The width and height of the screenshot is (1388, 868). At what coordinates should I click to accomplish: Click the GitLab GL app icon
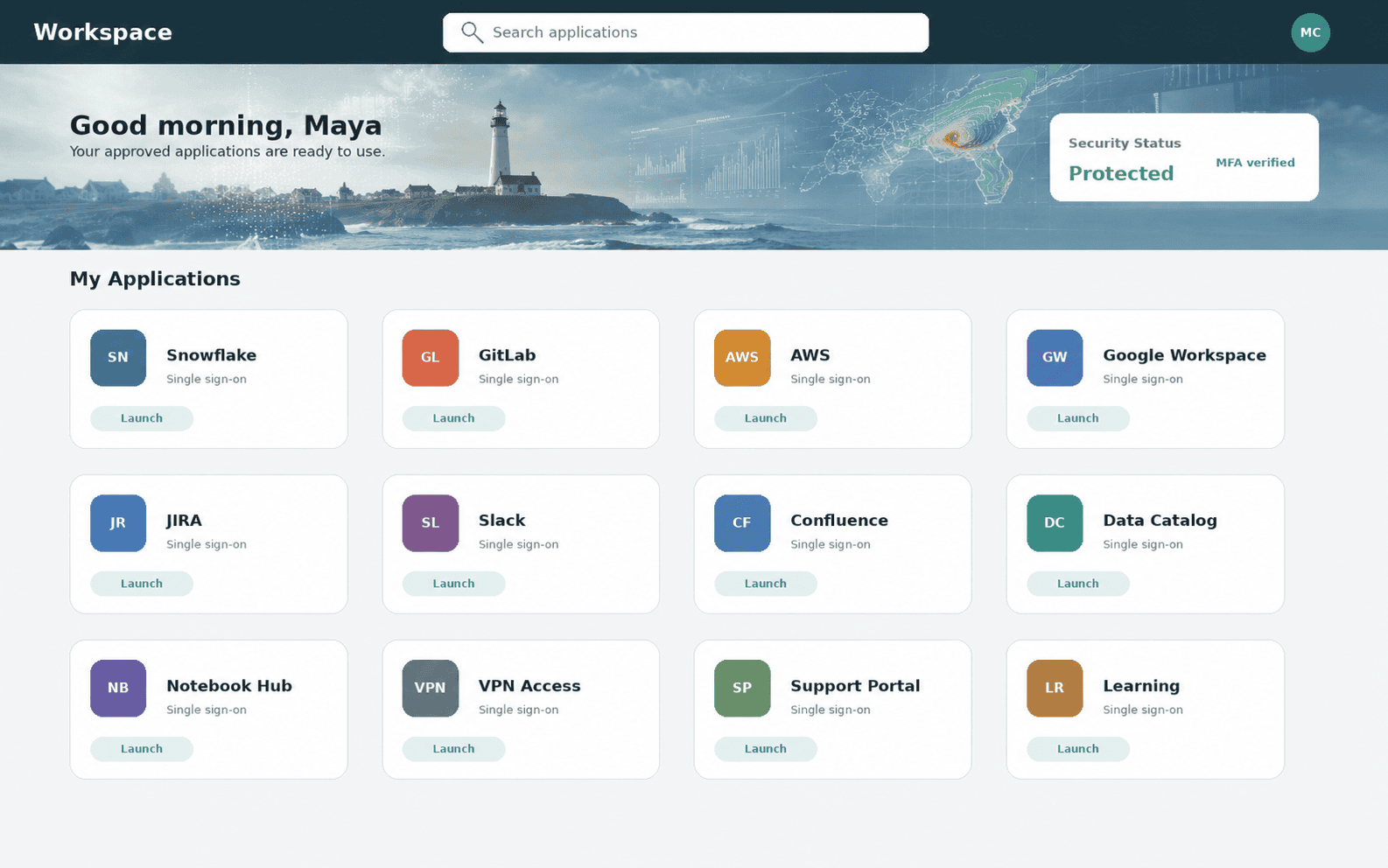(431, 358)
